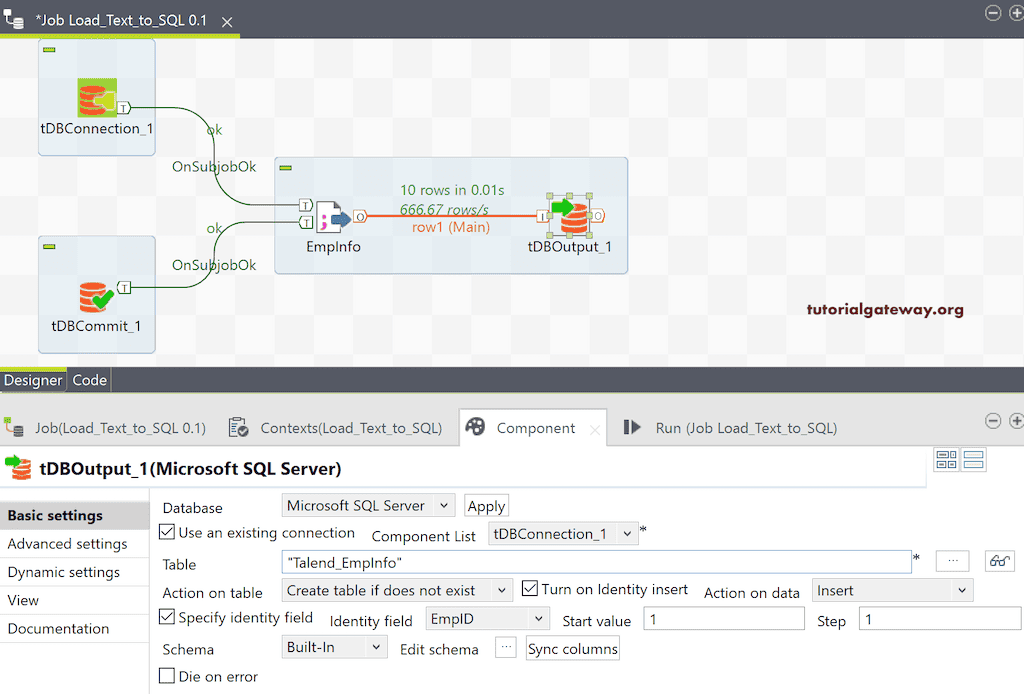Select the tDBConnection_1 component icon

tap(95, 97)
